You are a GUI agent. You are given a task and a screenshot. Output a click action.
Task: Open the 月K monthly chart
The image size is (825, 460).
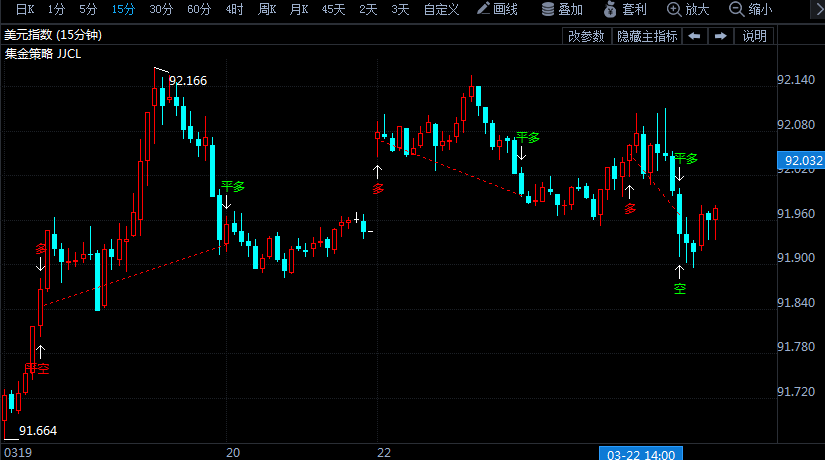pyautogui.click(x=299, y=9)
